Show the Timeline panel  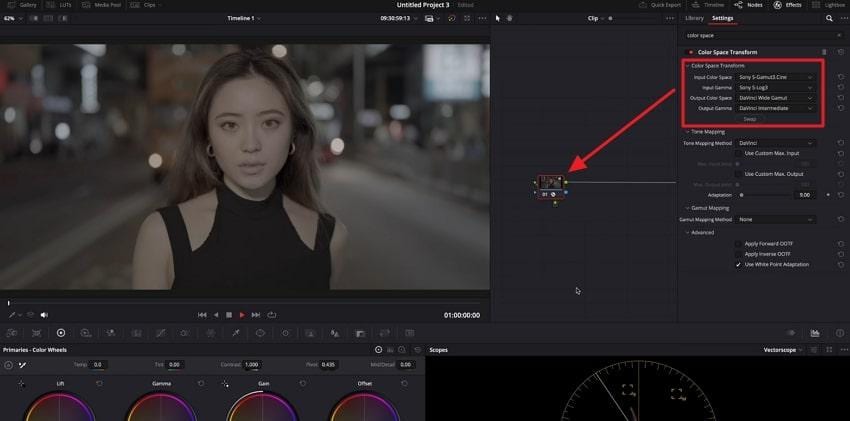click(x=709, y=5)
